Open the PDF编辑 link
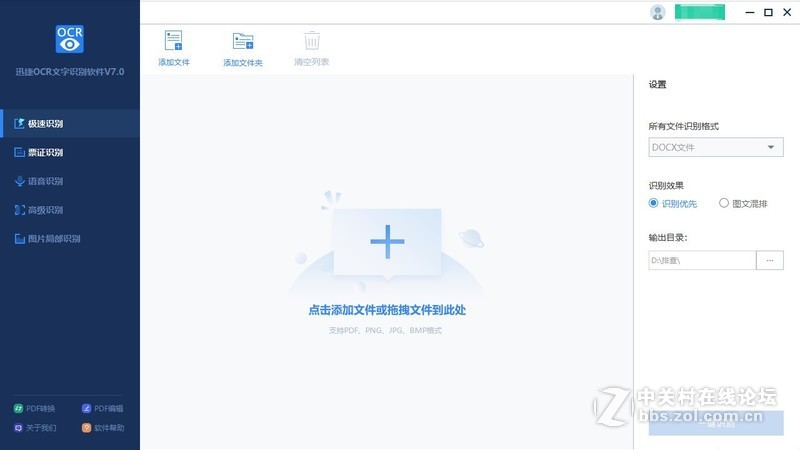Image resolution: width=800 pixels, height=450 pixels. pos(103,408)
